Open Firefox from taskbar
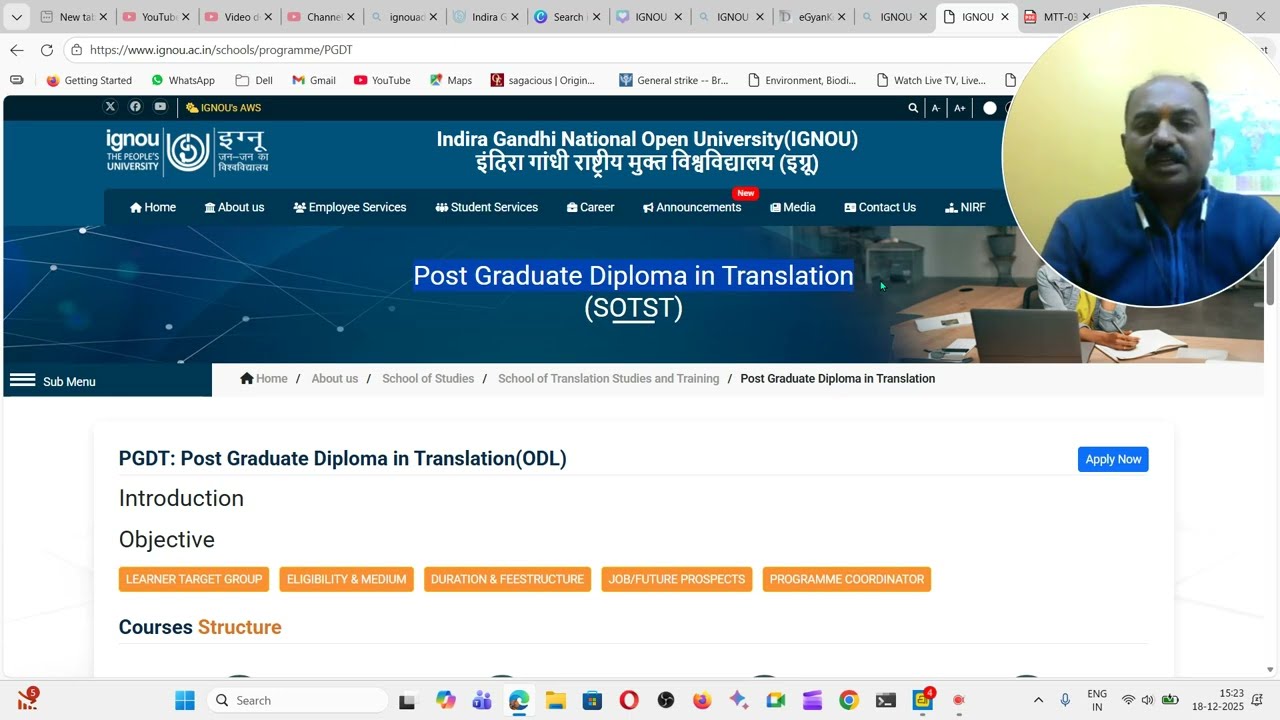The width and height of the screenshot is (1280, 720). (x=702, y=700)
